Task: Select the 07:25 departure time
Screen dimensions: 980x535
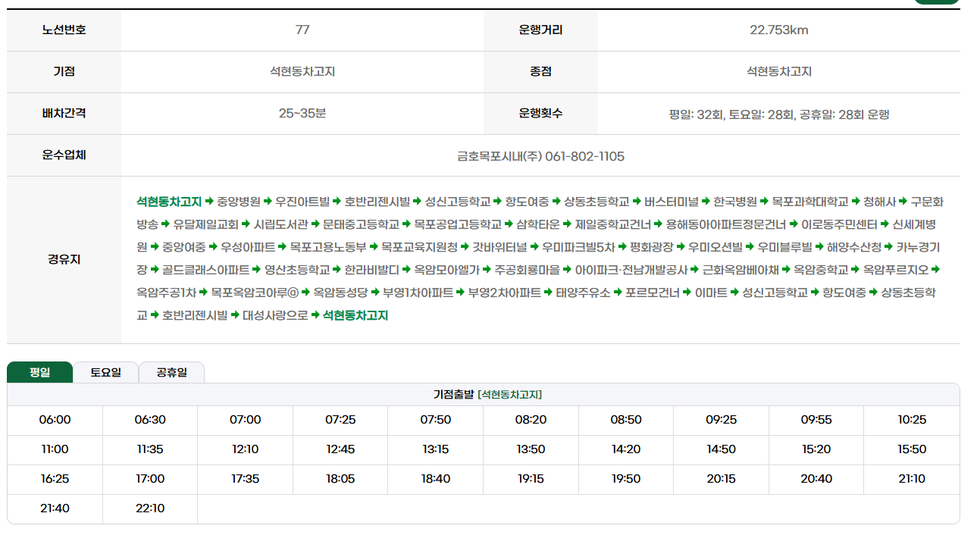Action: click(341, 420)
